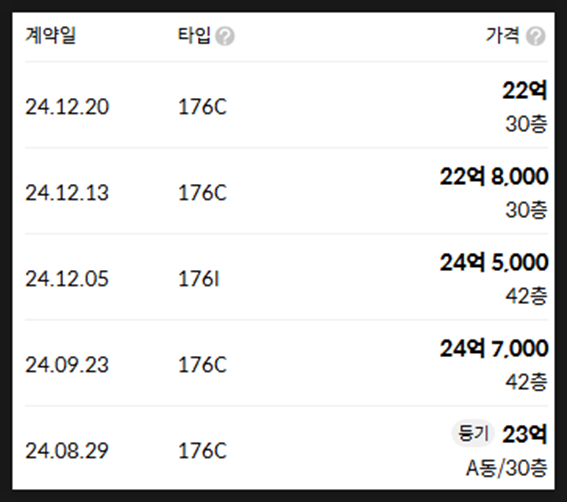567x502 pixels.
Task: Click the help icon next to 가격
Action: coord(536,36)
